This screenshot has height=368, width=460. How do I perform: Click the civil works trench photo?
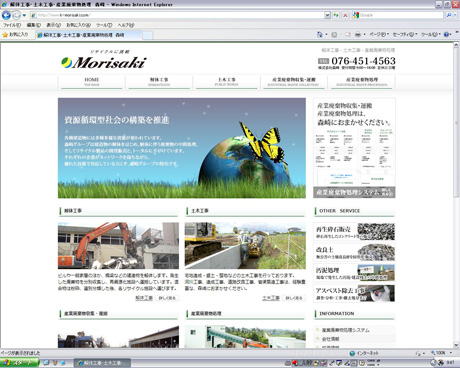click(245, 246)
